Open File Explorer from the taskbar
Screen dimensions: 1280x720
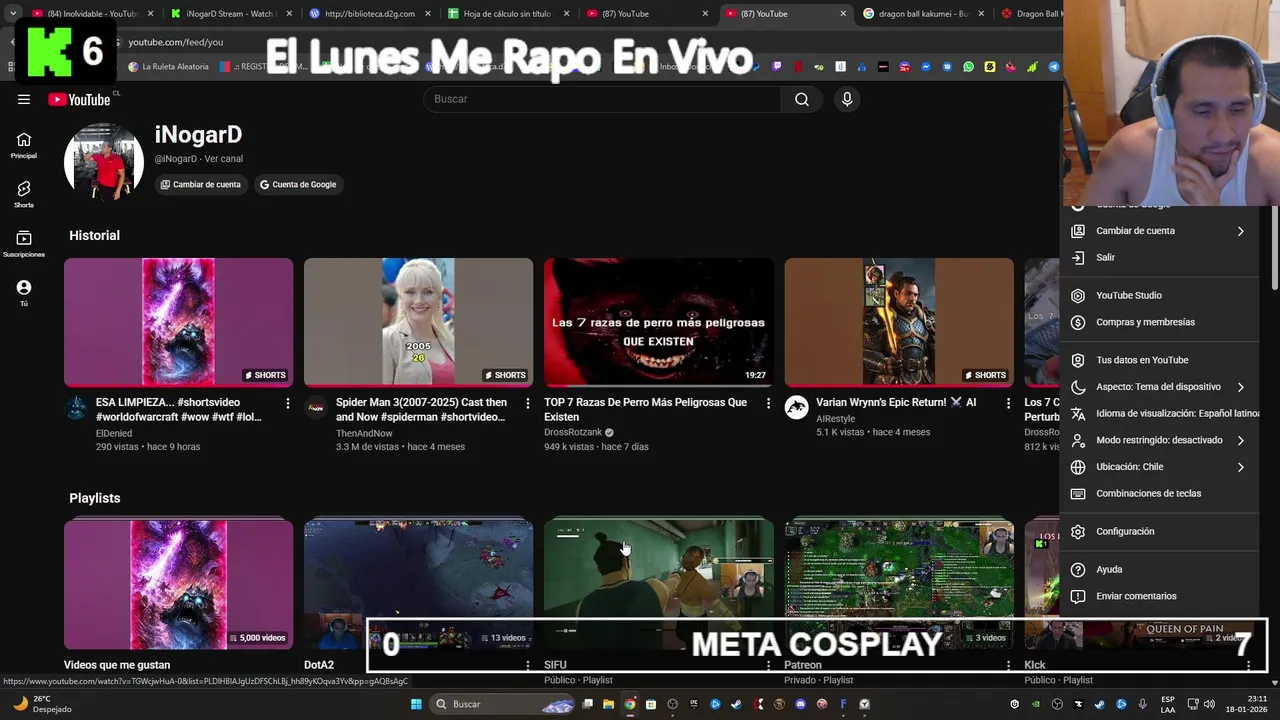(608, 704)
